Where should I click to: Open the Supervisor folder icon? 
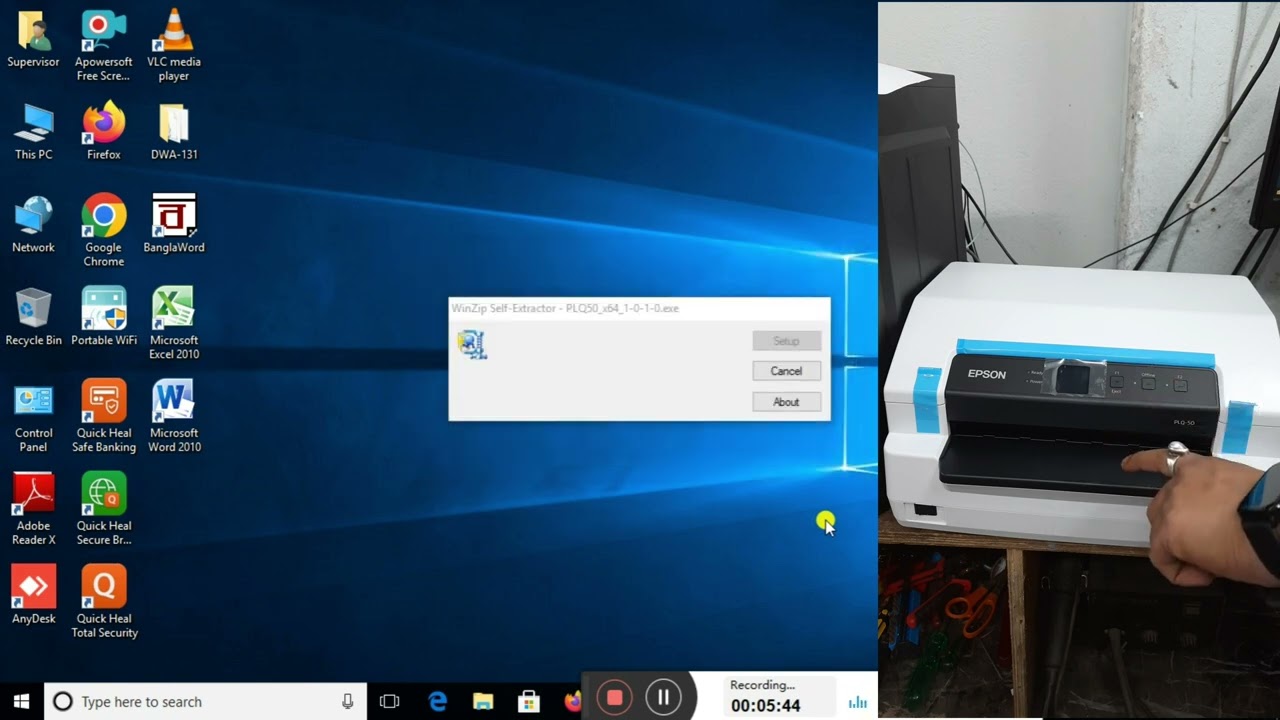pyautogui.click(x=33, y=39)
